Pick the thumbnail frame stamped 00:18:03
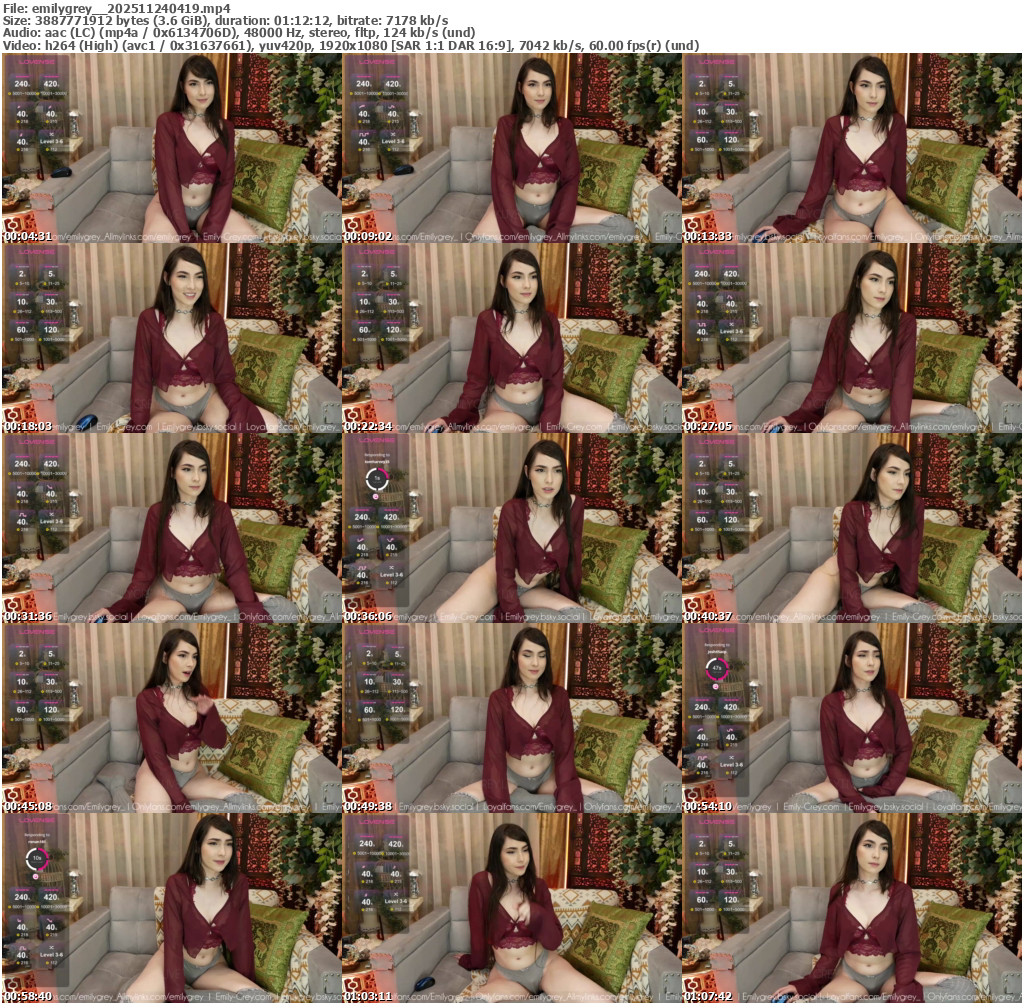This screenshot has height=1003, width=1024. (x=172, y=338)
